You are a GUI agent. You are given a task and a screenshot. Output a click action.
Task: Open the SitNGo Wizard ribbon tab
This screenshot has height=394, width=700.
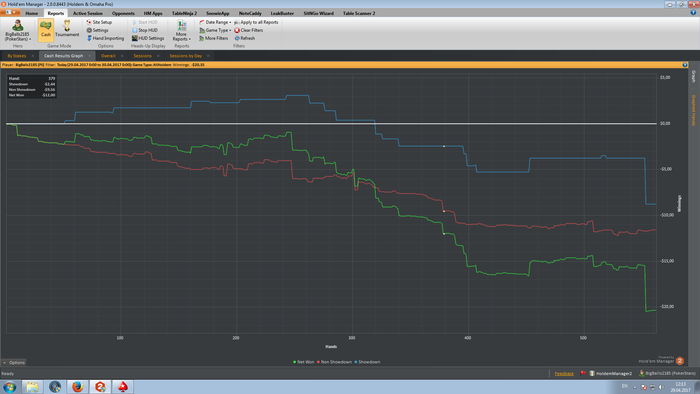coord(318,13)
